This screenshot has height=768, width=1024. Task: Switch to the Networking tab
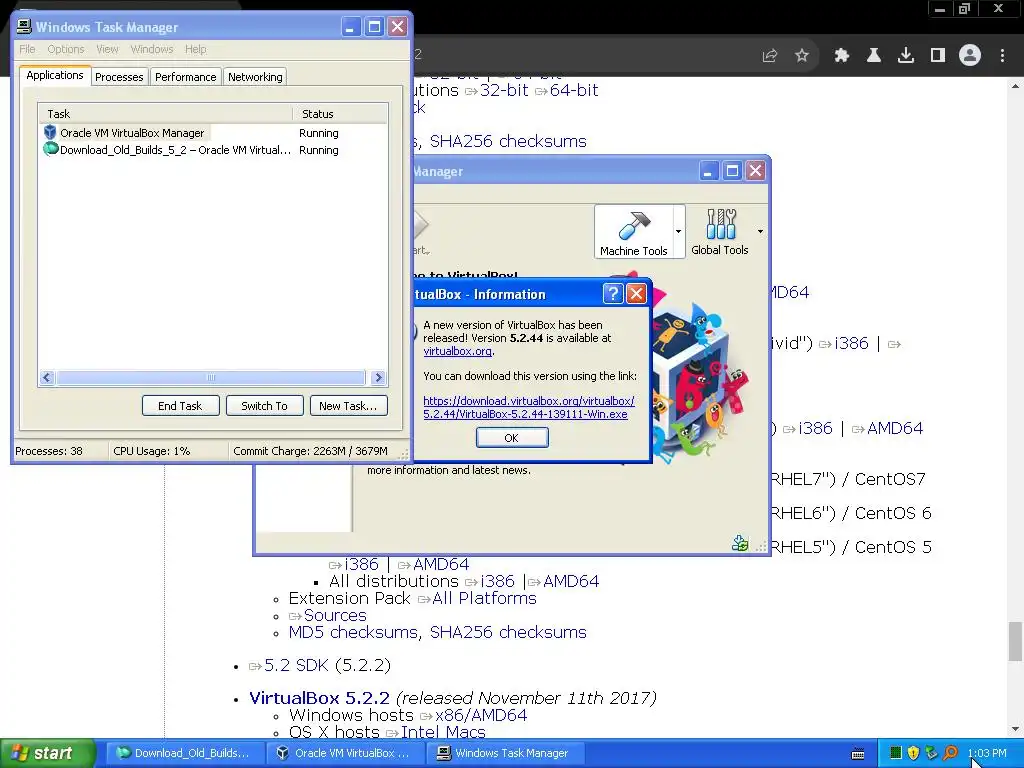[x=255, y=77]
